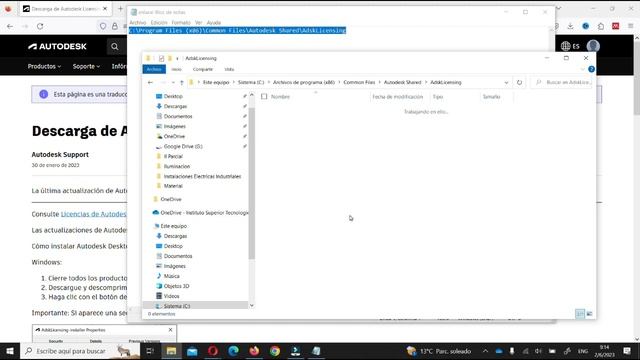Open the Inicio ribbon tab
640x360 pixels.
tap(176, 69)
